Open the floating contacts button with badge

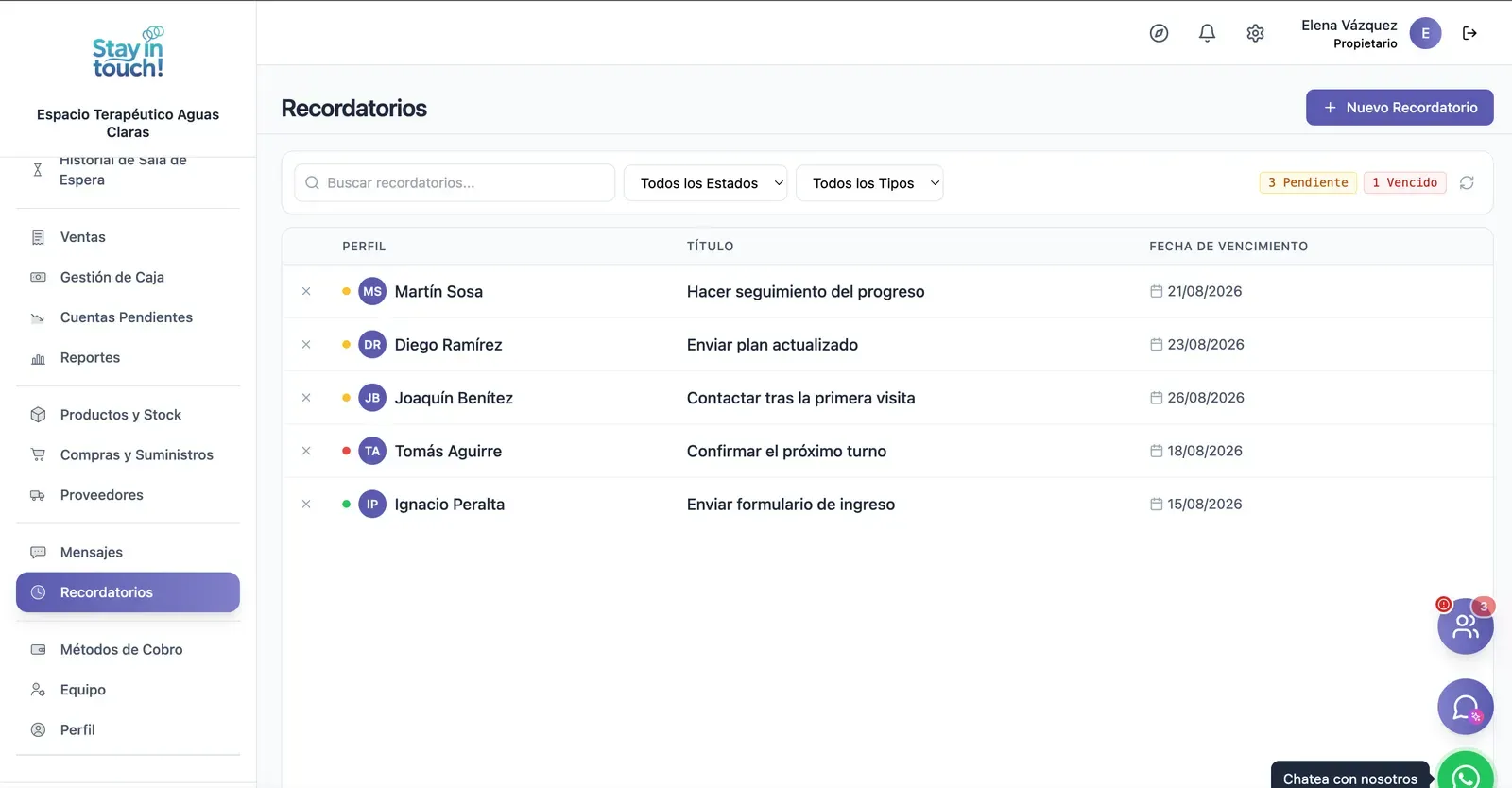(1466, 625)
